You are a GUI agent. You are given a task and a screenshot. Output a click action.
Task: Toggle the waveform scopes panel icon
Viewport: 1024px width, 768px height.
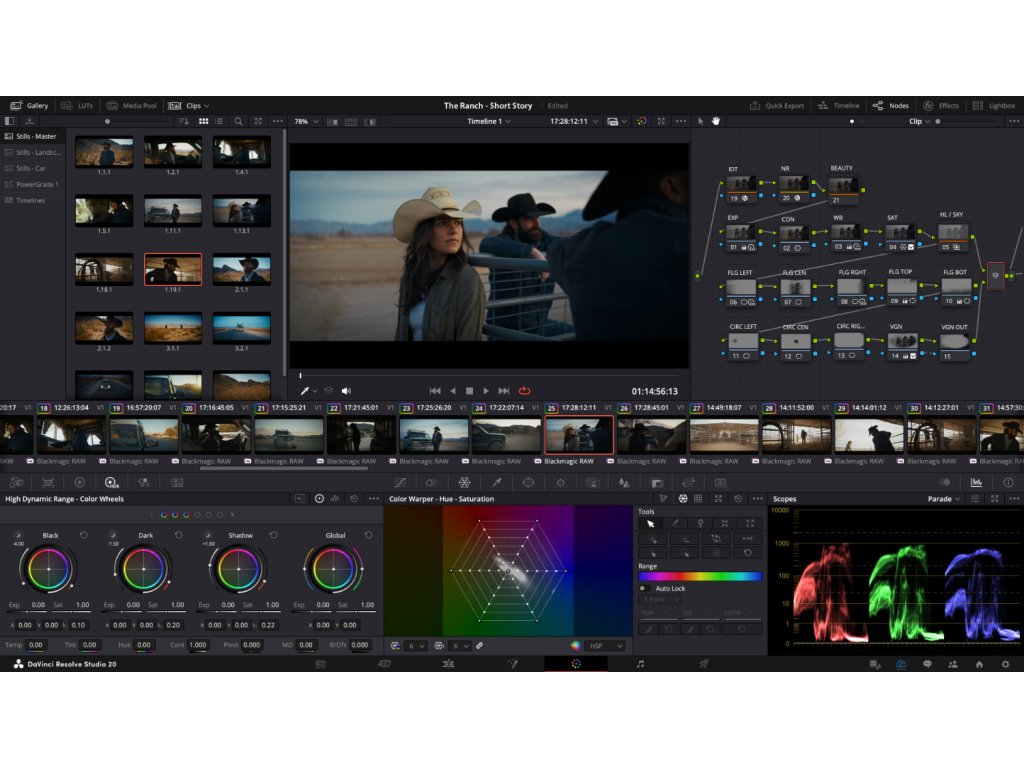tap(975, 482)
